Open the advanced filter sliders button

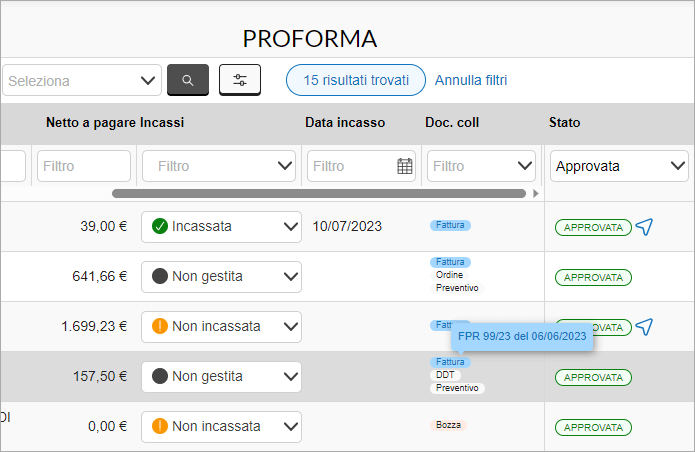[x=240, y=80]
